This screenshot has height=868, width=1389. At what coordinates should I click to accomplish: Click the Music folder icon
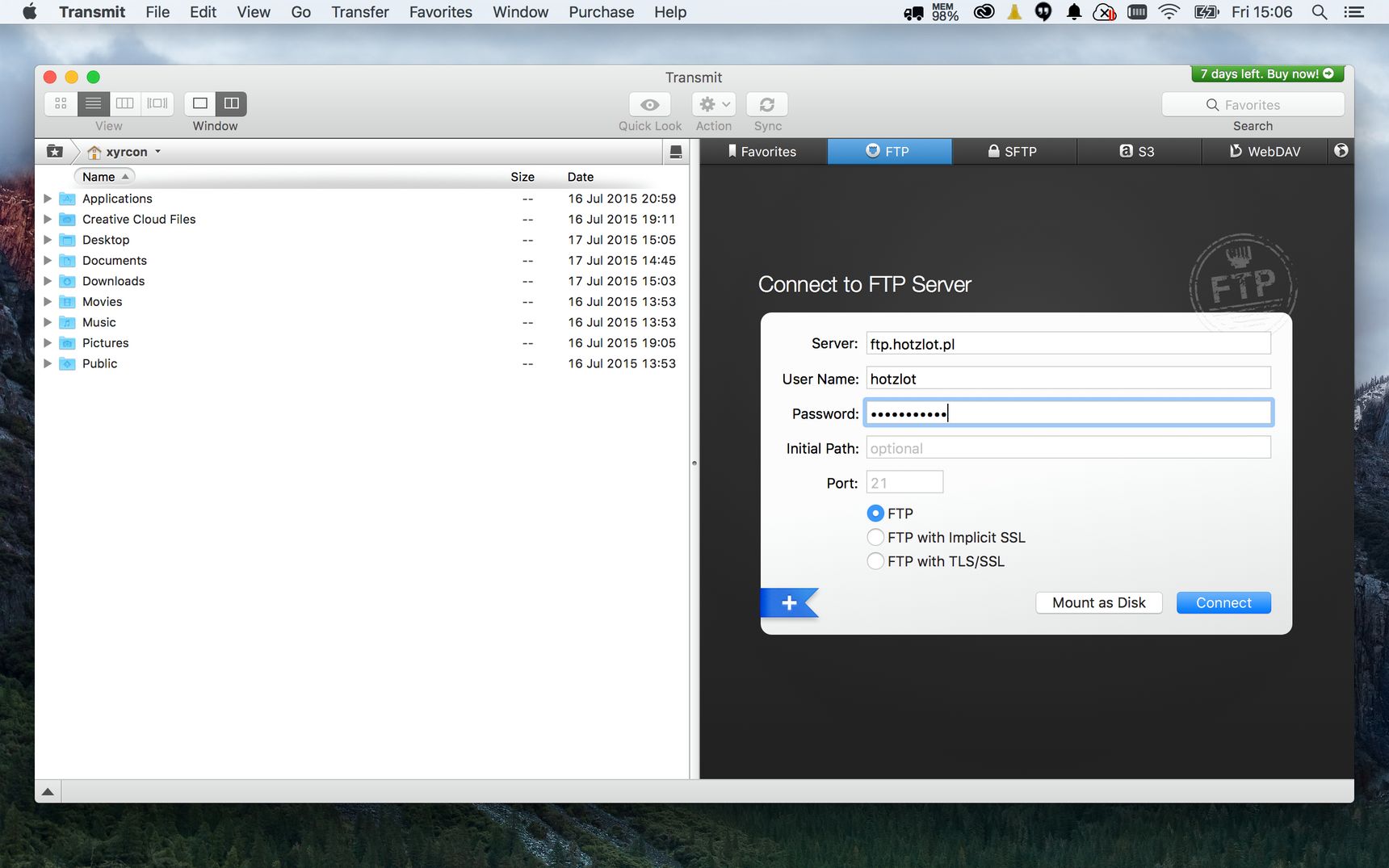[x=68, y=323]
